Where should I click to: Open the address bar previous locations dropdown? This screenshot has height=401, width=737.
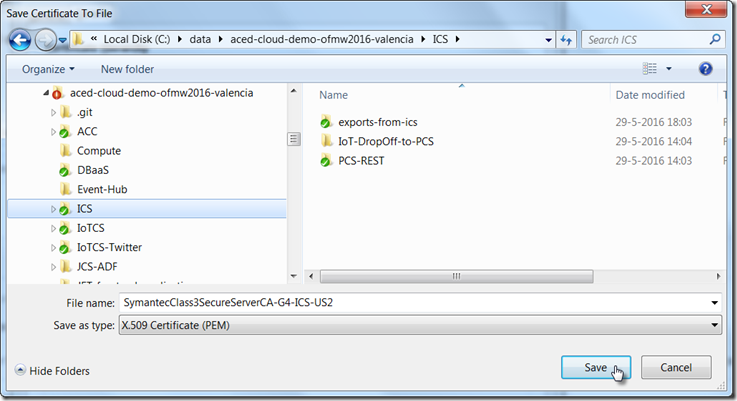[x=548, y=40]
